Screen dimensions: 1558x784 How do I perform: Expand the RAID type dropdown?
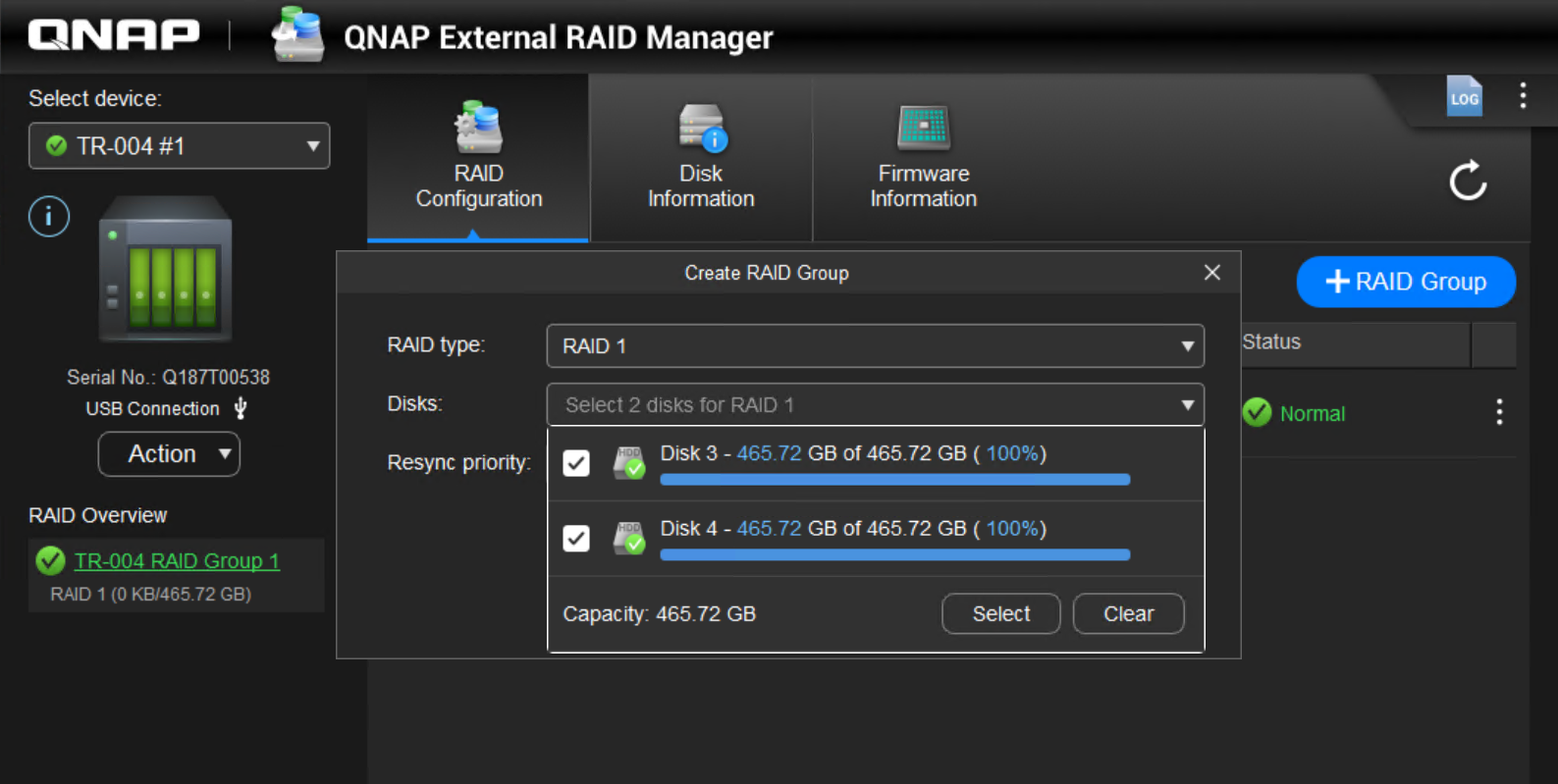(x=875, y=346)
